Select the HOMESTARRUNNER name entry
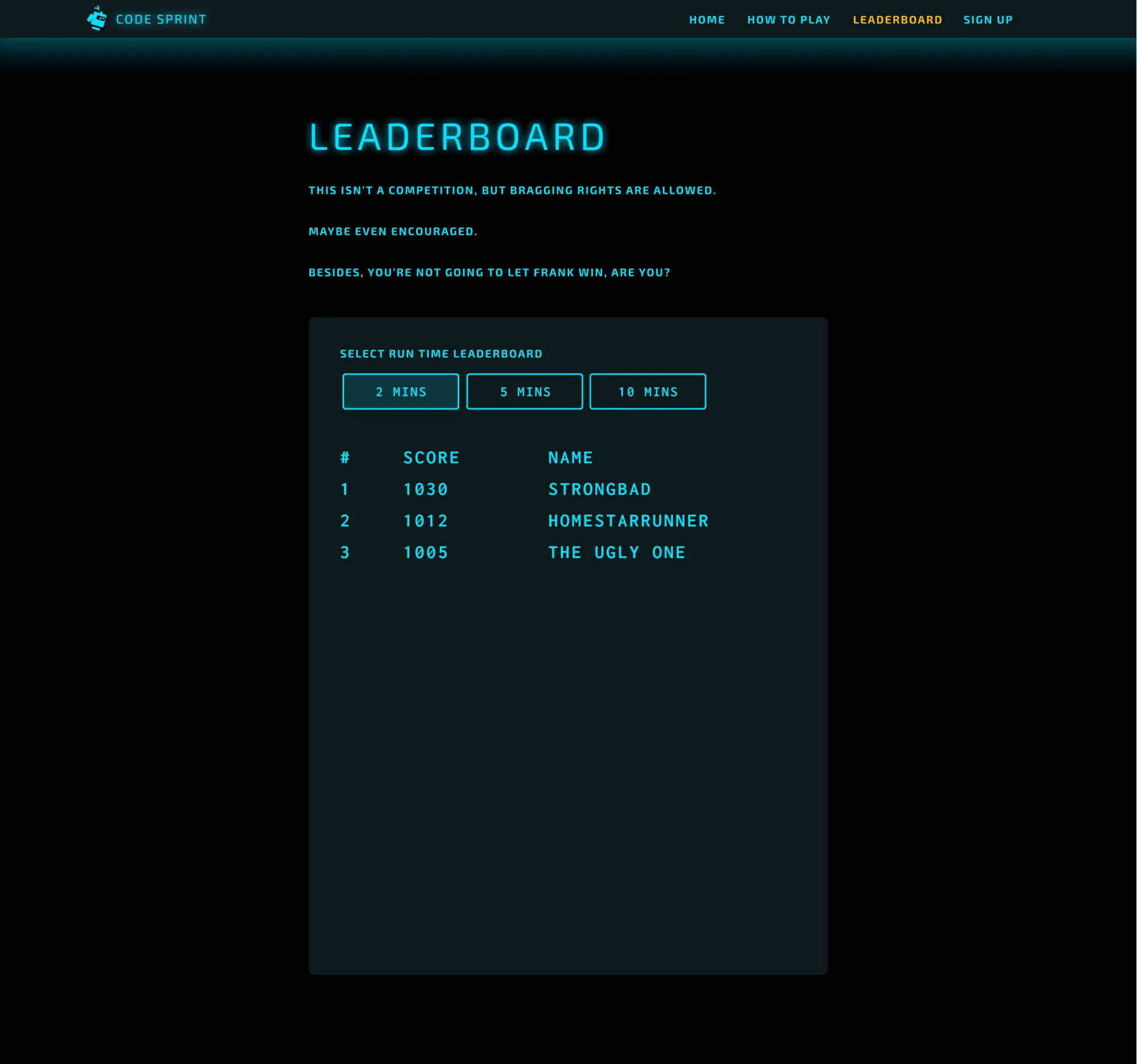The width and height of the screenshot is (1137, 1064). tap(628, 520)
